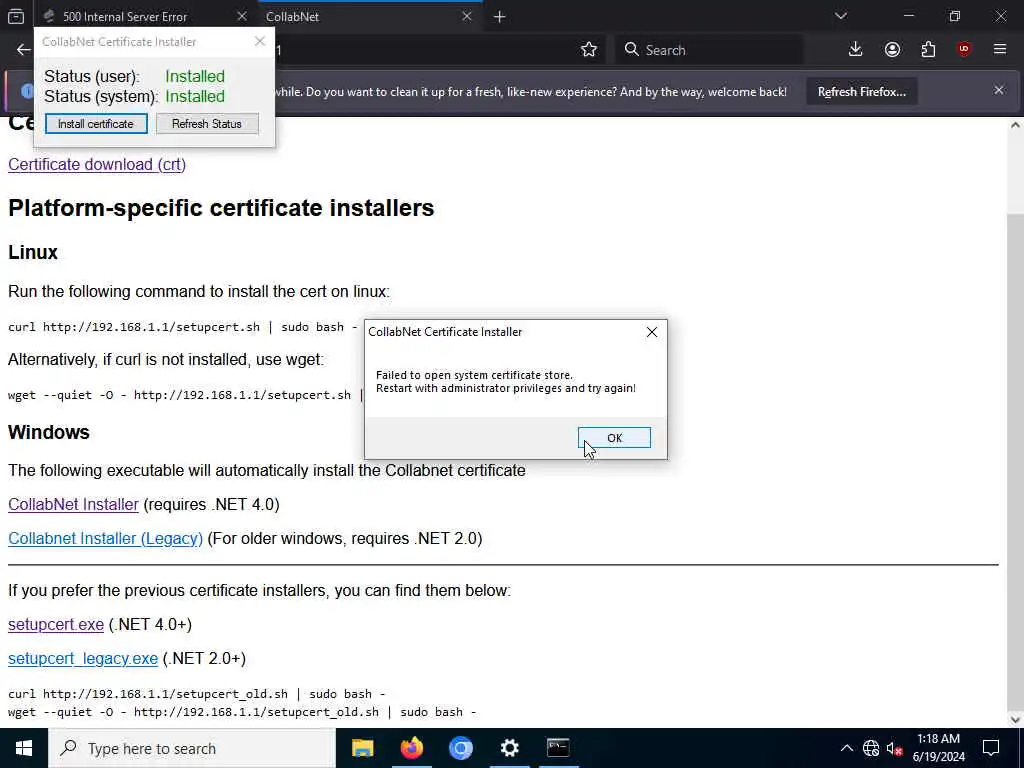This screenshot has height=768, width=1024.
Task: Click the Refresh Firefox... button
Action: 861,91
